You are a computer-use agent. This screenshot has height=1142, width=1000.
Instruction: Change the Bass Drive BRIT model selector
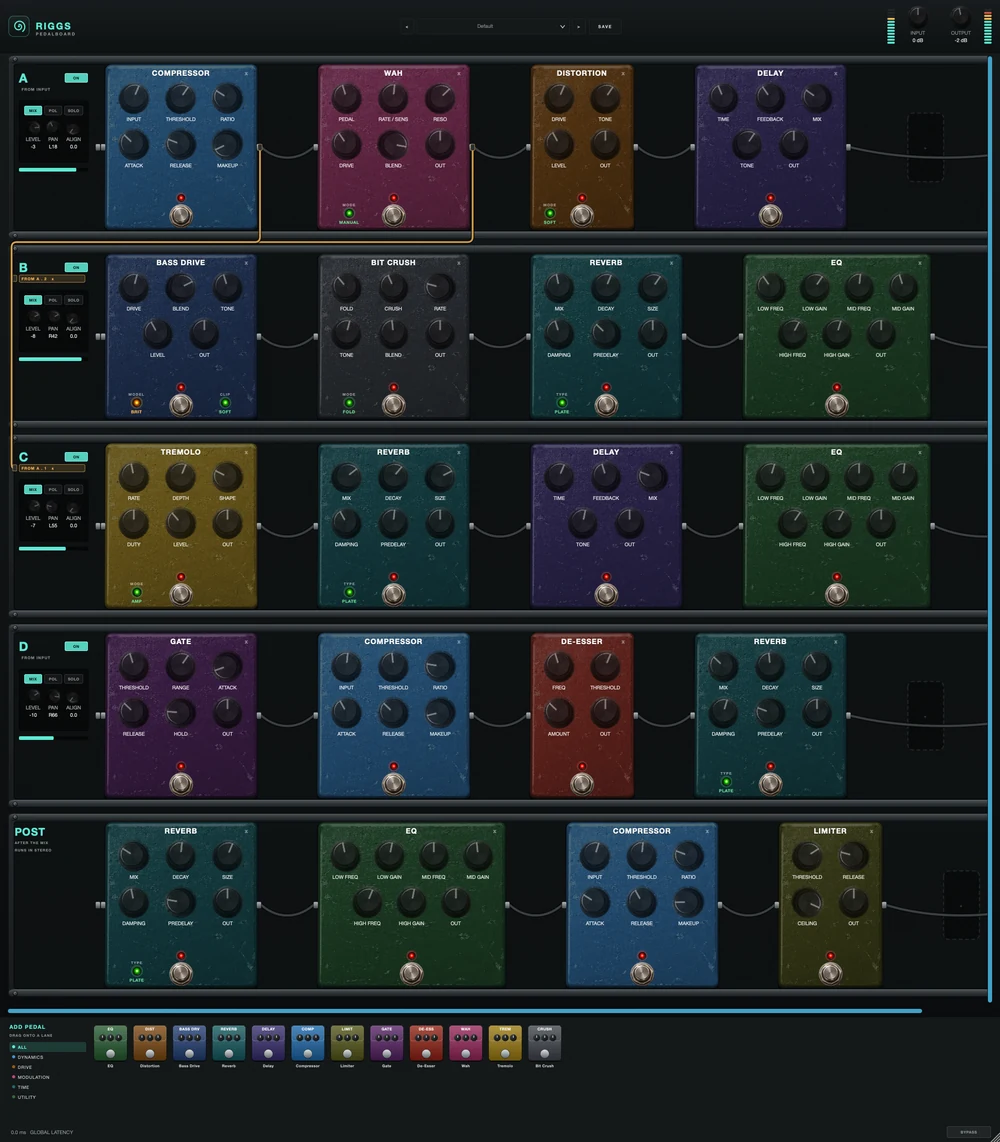point(136,403)
